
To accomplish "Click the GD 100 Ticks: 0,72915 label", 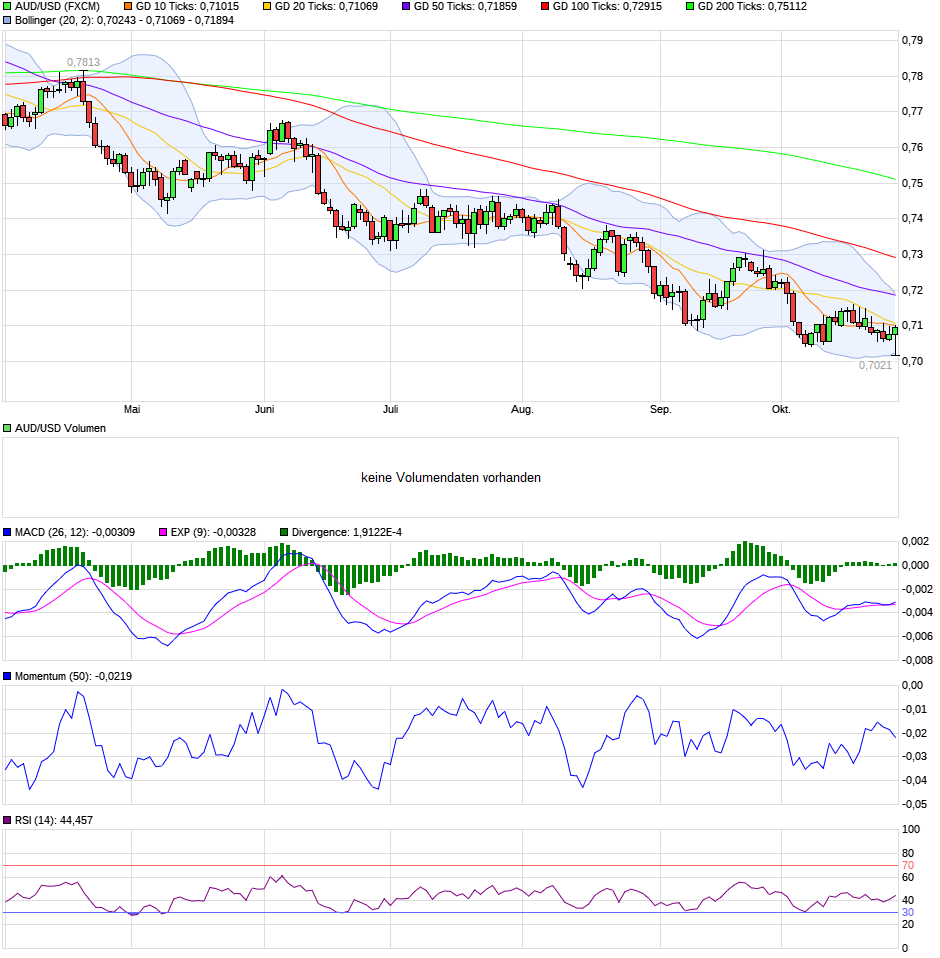I will click(x=607, y=7).
